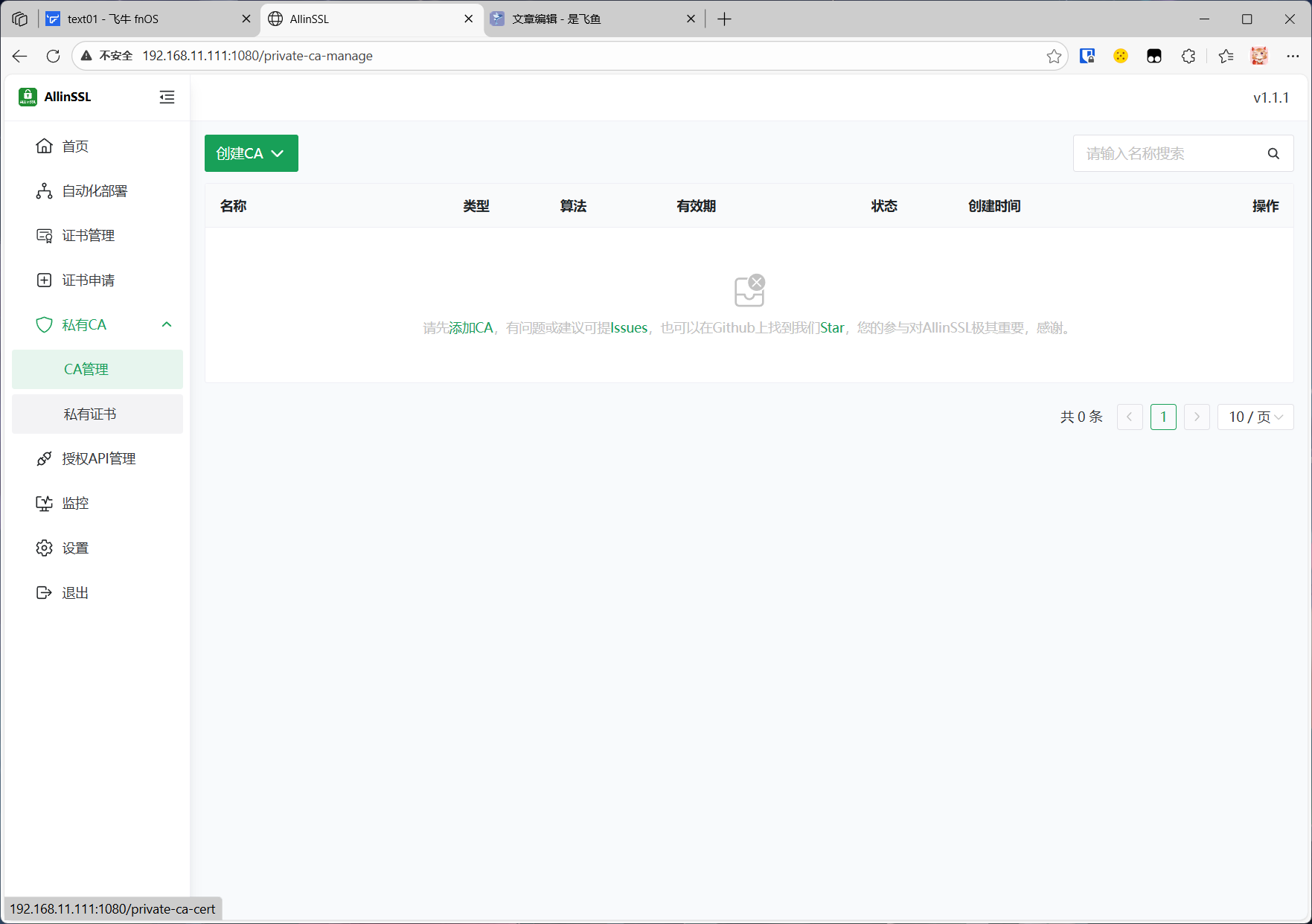Click the Star link
Viewport: 1312px width, 924px height.
point(832,328)
